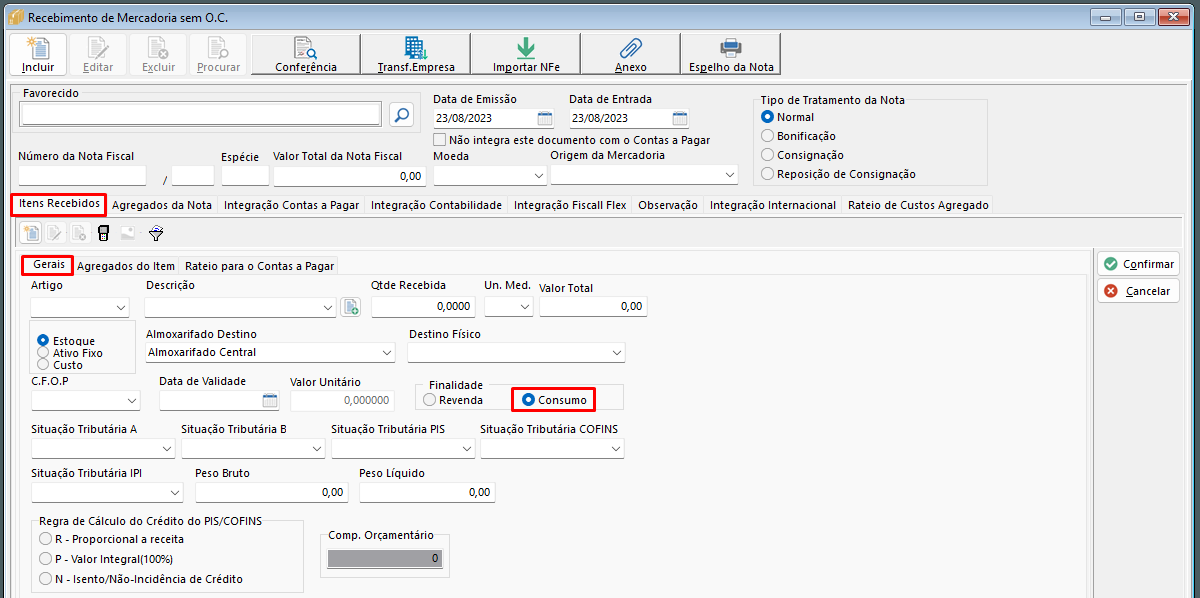
Task: Open the Integração Internacional tab
Action: [772, 205]
